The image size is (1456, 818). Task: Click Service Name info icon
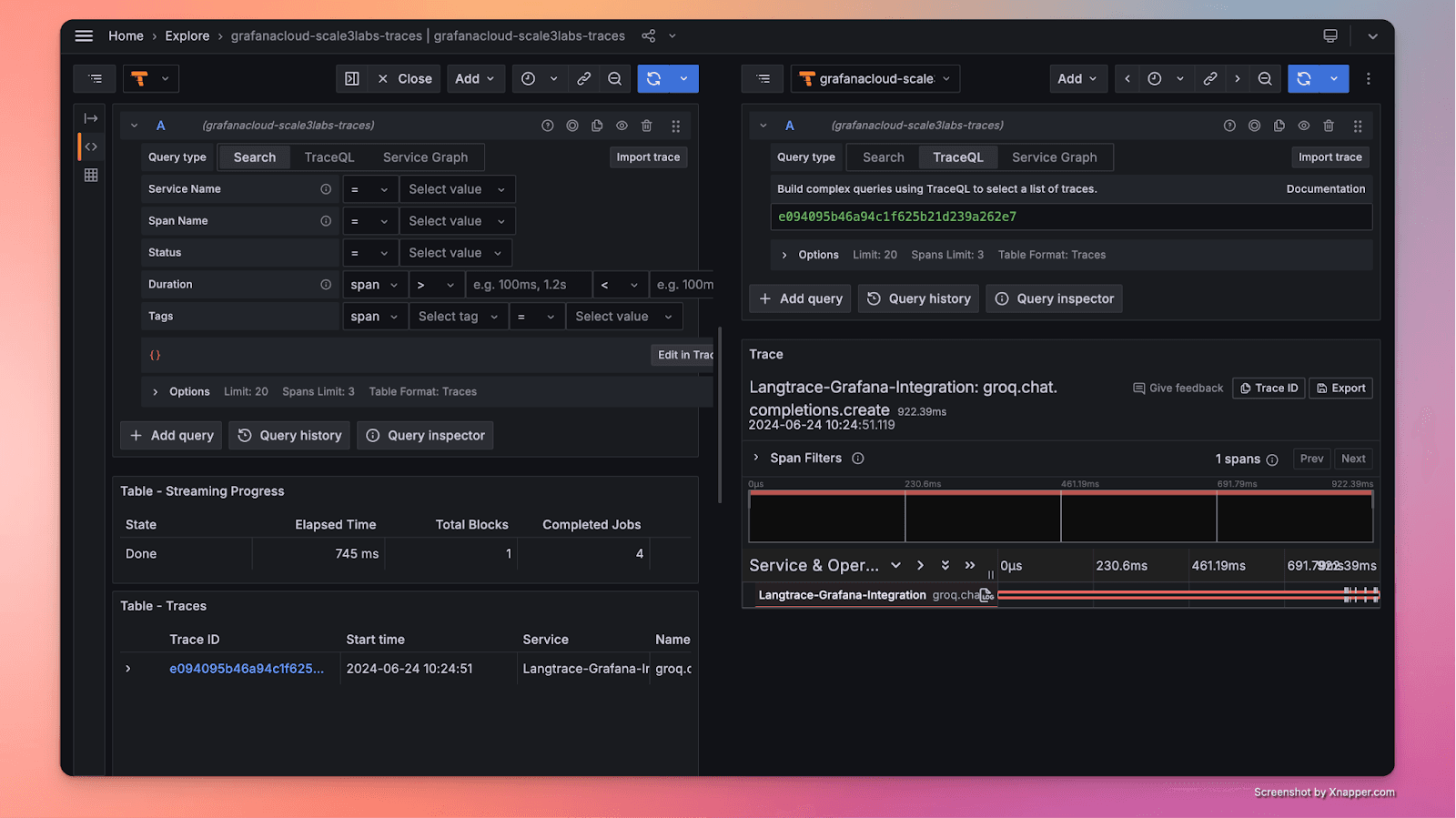(326, 189)
